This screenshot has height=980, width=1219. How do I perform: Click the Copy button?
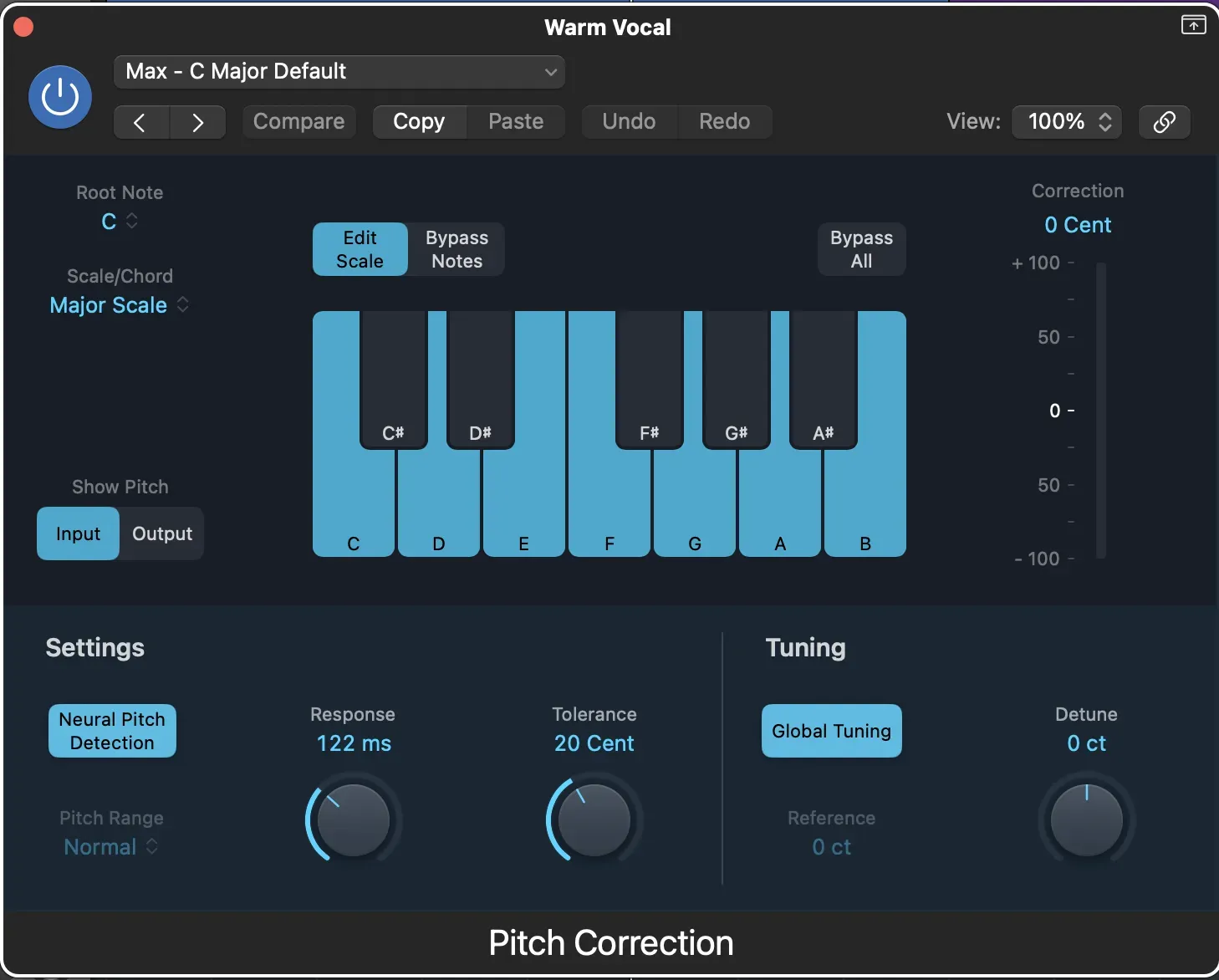click(419, 122)
